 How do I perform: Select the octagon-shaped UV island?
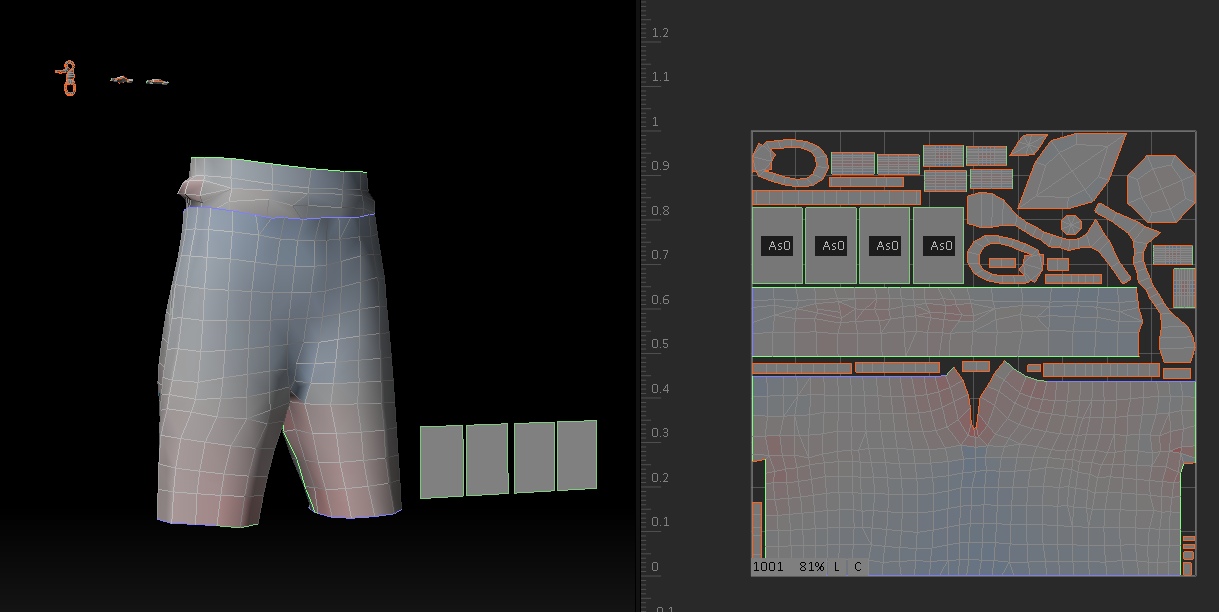(x=1161, y=188)
